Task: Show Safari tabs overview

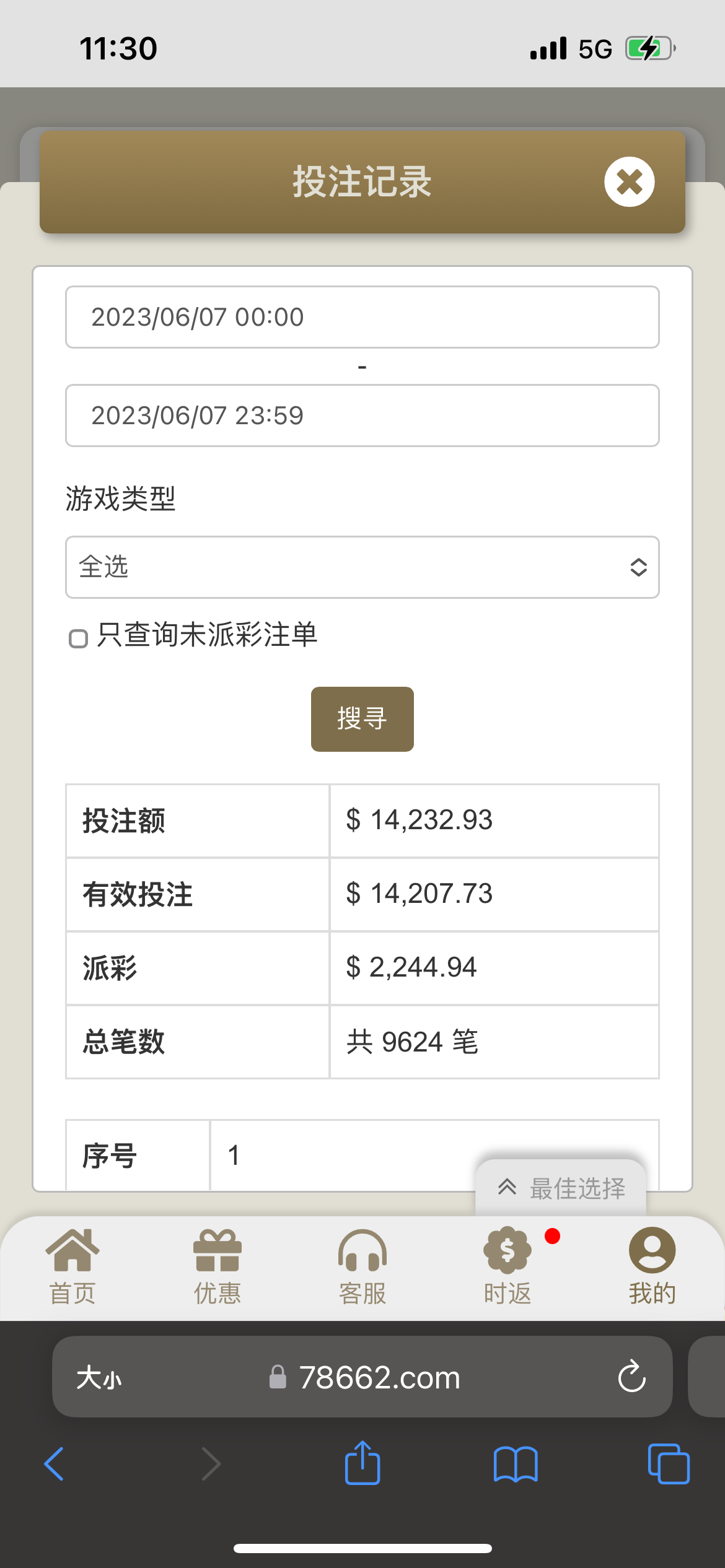Action: [668, 1464]
